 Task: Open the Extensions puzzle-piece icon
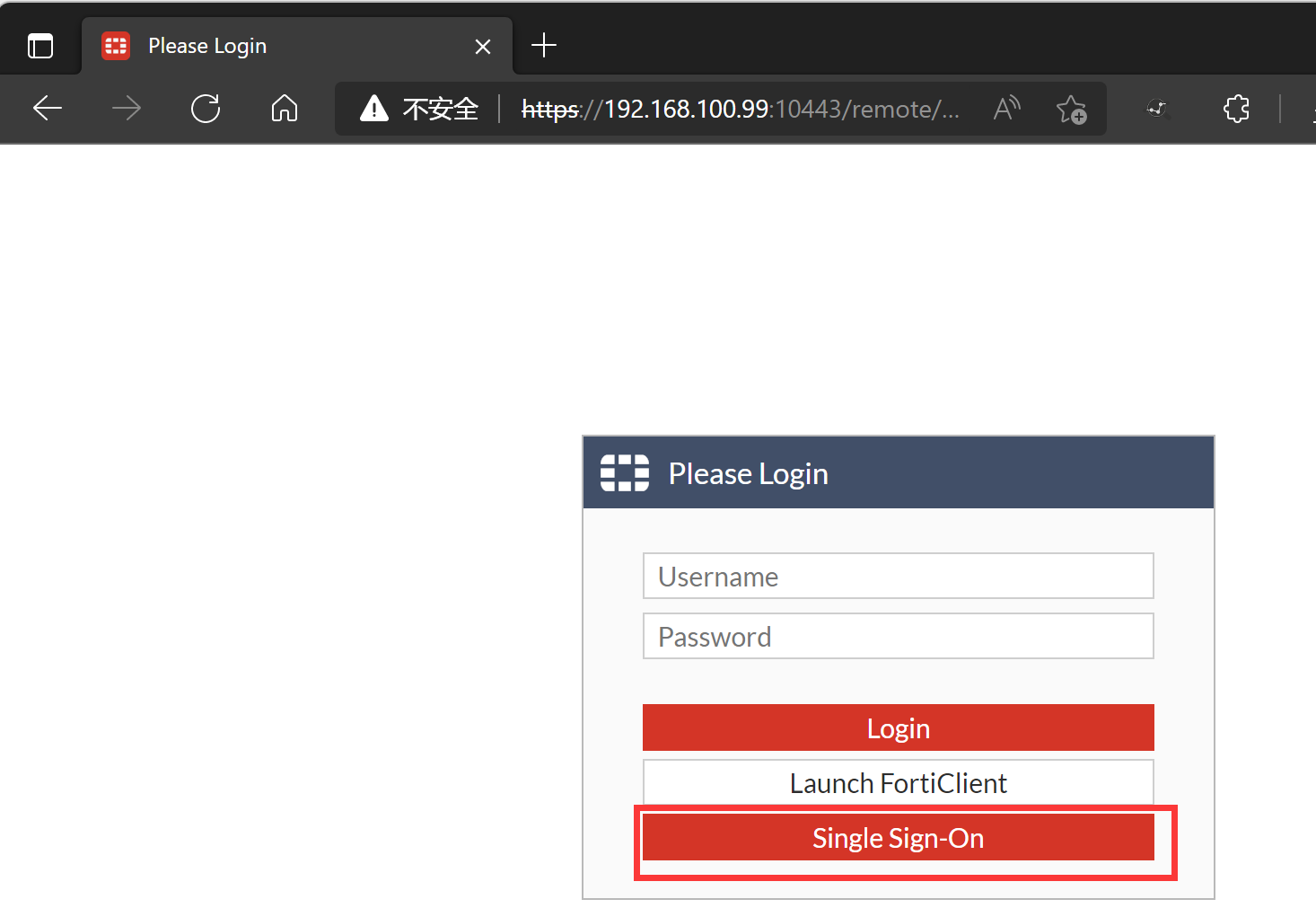click(x=1236, y=109)
